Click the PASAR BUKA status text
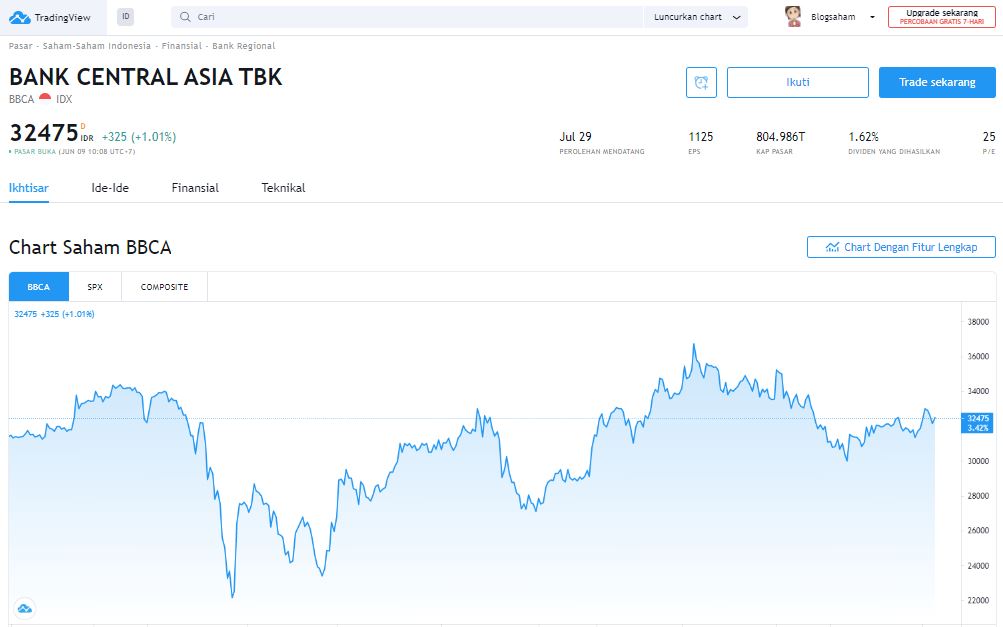The image size is (1003, 627). pyautogui.click(x=35, y=152)
